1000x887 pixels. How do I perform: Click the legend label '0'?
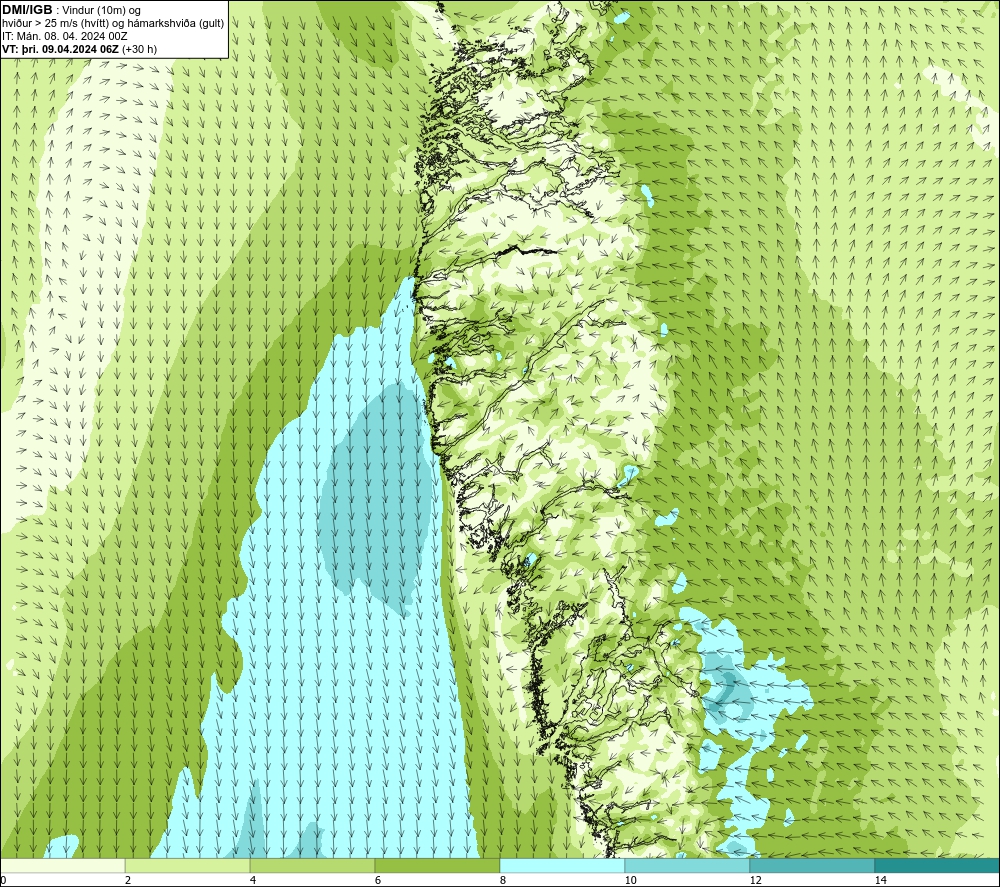(3, 880)
